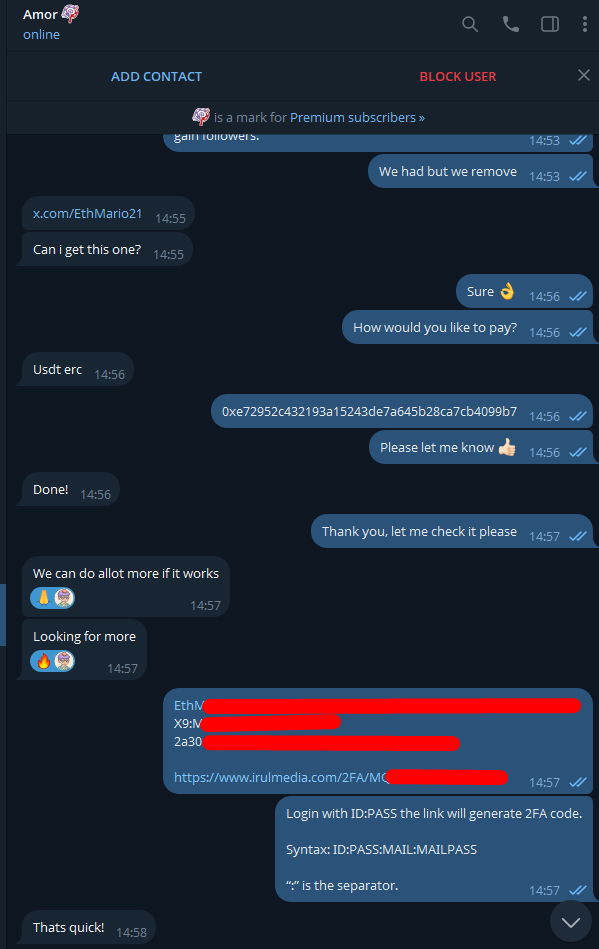Click Amor's name in the chat header
The image size is (599, 949).
point(40,15)
